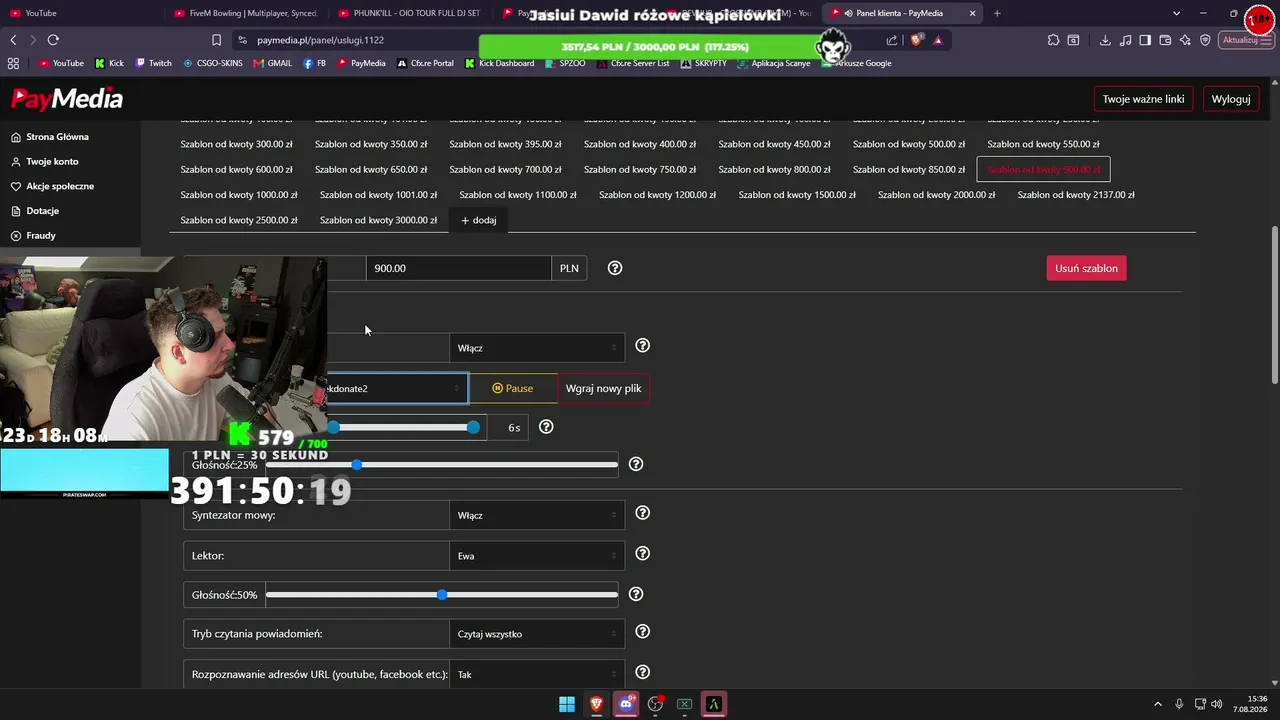Open Syntezator mowy Włącz dropdown
Viewport: 1280px width, 720px height.
point(537,515)
